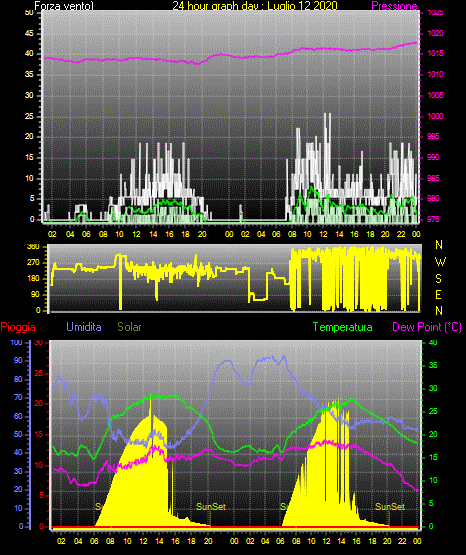Click the first day's 'SunSet' marker label
Viewport: 466px width, 555px height.
(x=211, y=507)
